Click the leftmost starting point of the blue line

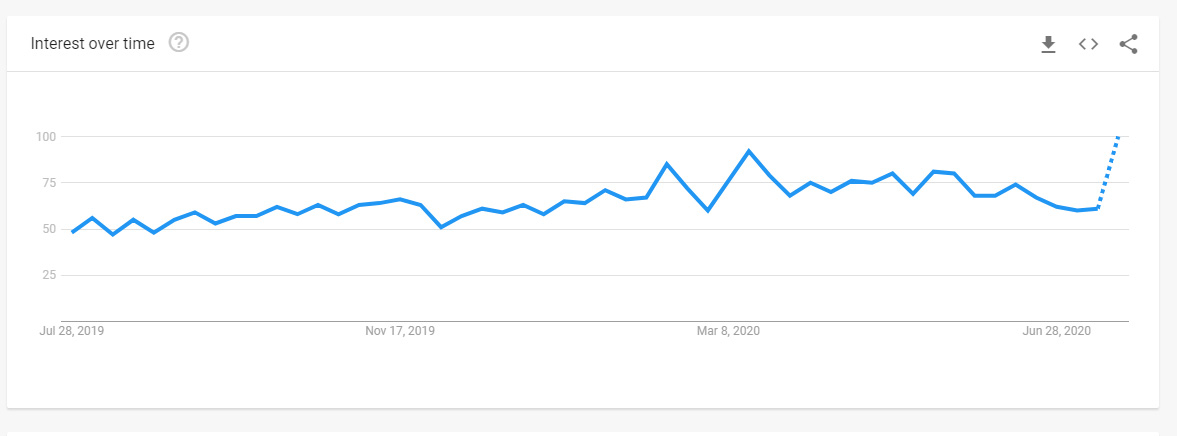72,232
